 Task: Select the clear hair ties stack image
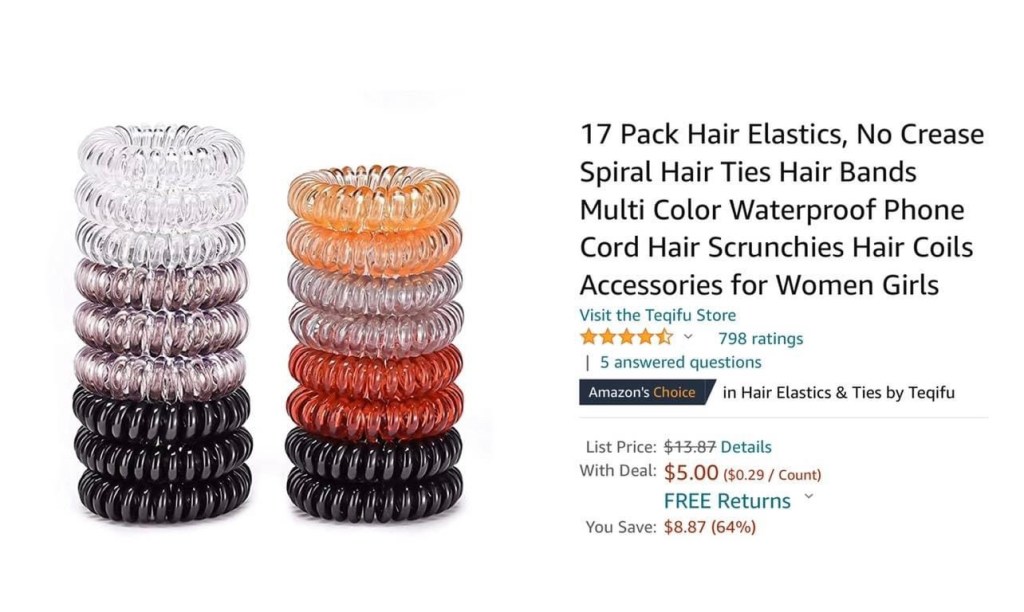pyautogui.click(x=162, y=323)
